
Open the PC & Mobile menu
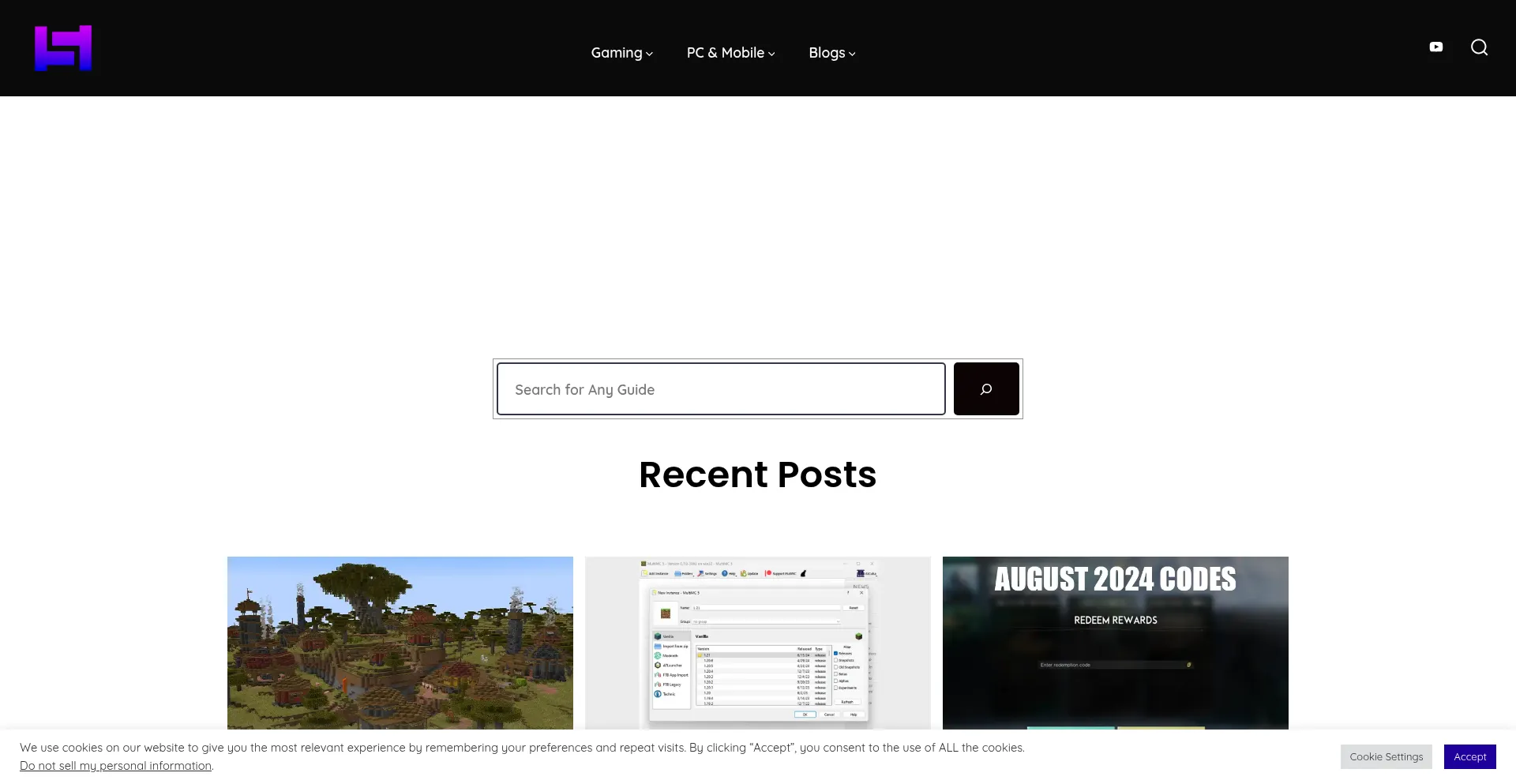[725, 53]
